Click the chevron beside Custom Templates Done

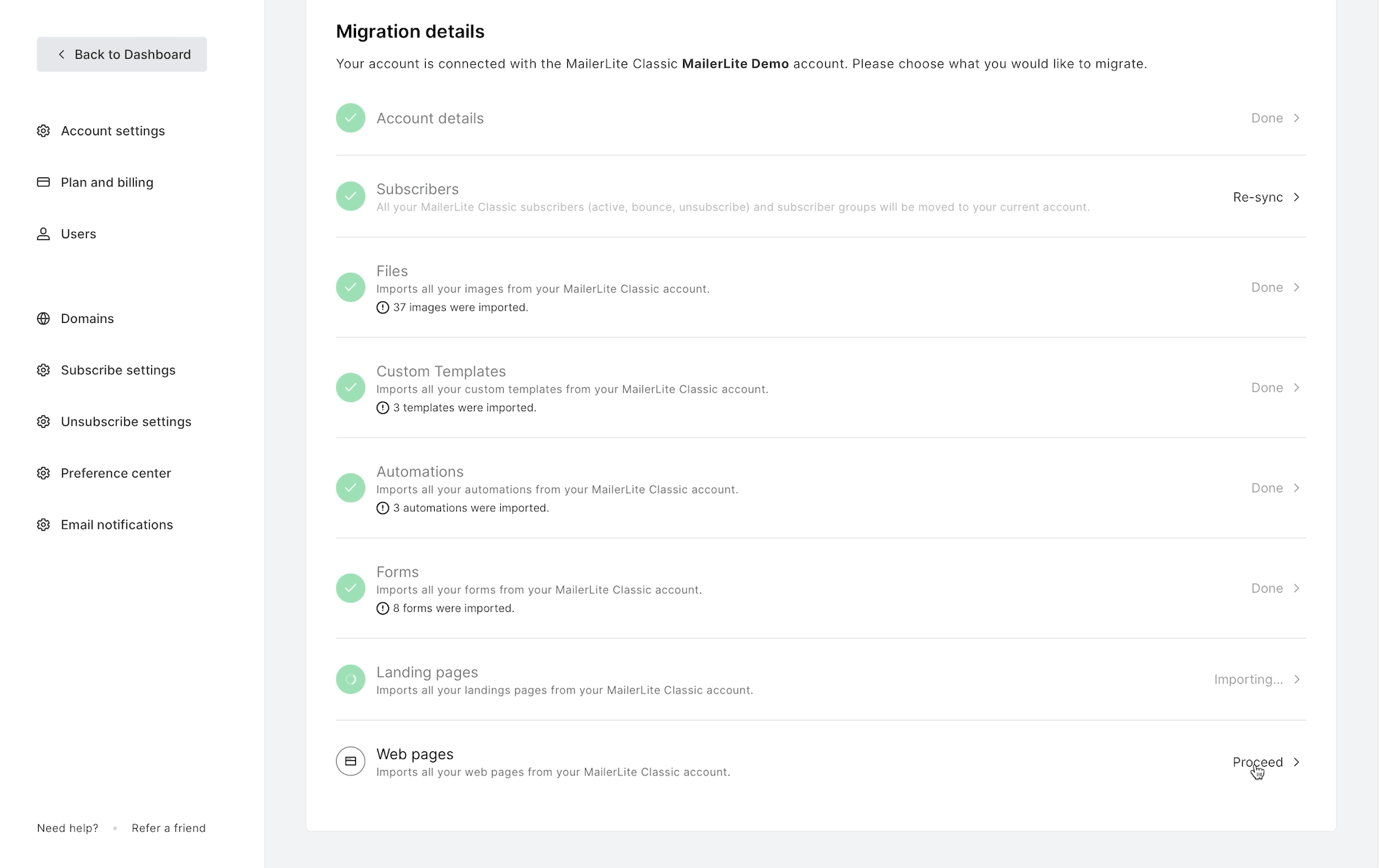tap(1297, 388)
